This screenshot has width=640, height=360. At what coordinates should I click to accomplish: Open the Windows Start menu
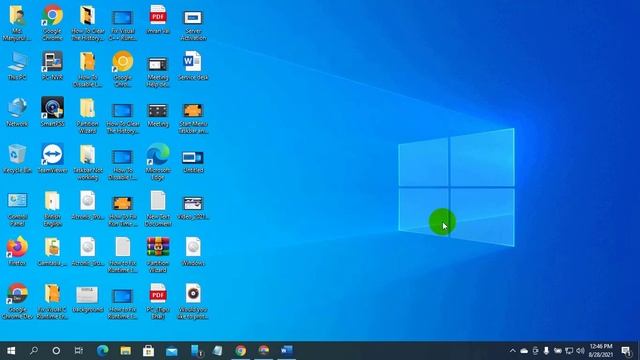pos(11,351)
